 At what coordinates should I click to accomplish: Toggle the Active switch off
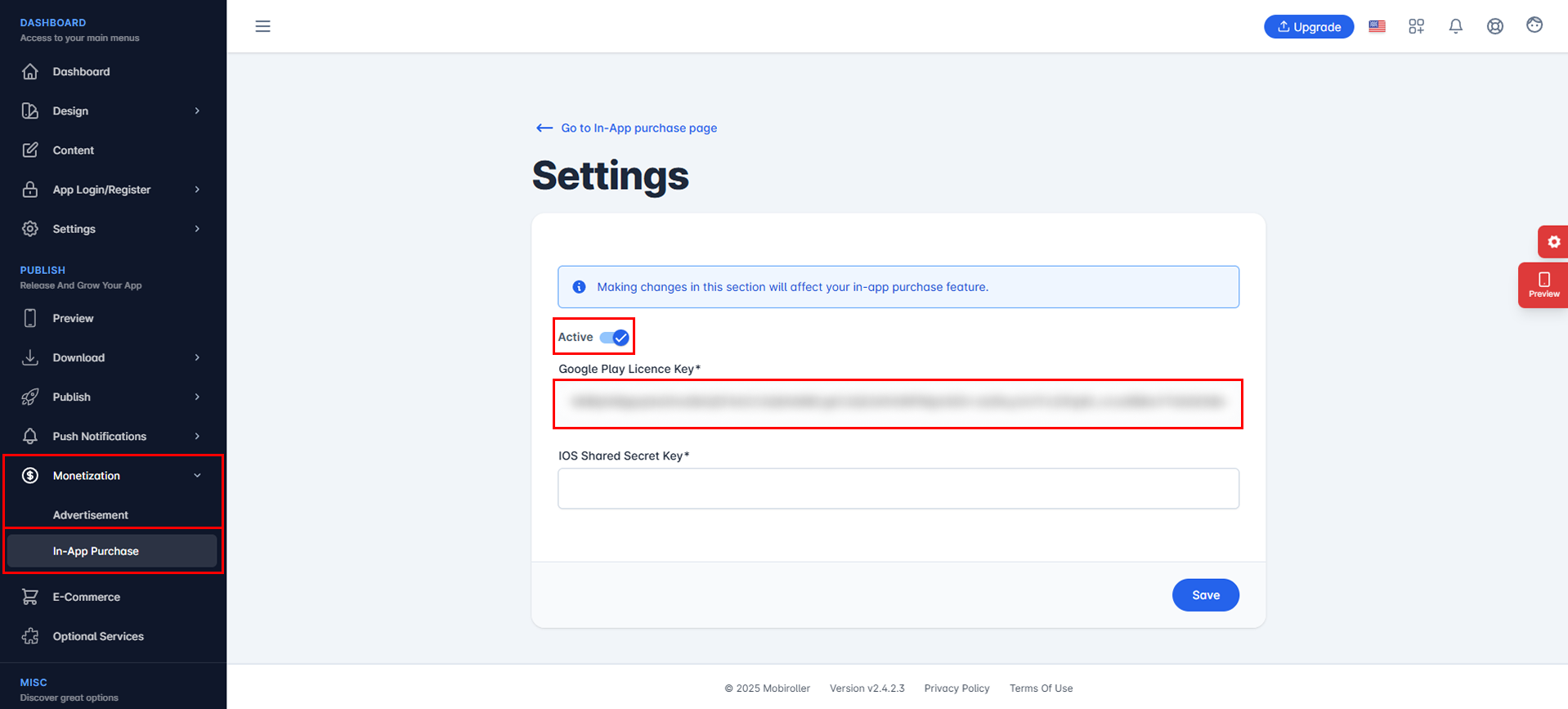(614, 337)
